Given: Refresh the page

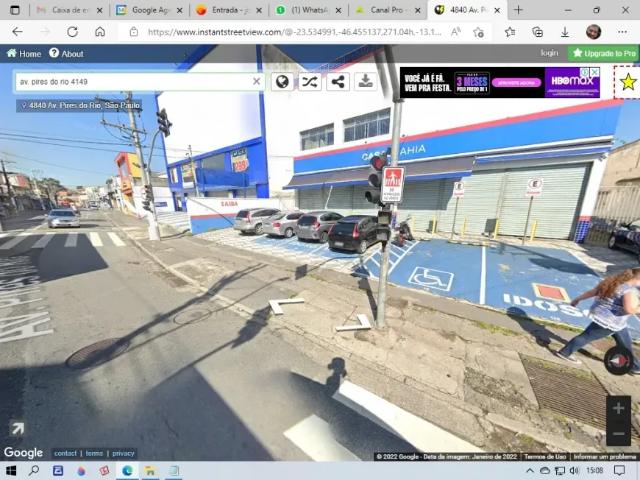Looking at the screenshot, I should click(72, 31).
